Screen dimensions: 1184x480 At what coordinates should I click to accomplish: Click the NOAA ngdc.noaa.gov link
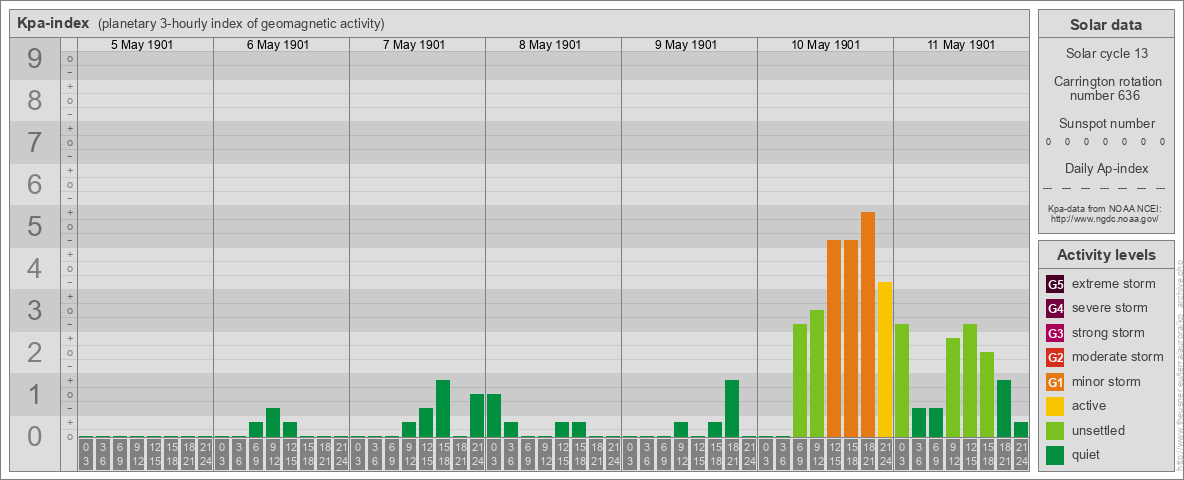pos(1105,218)
